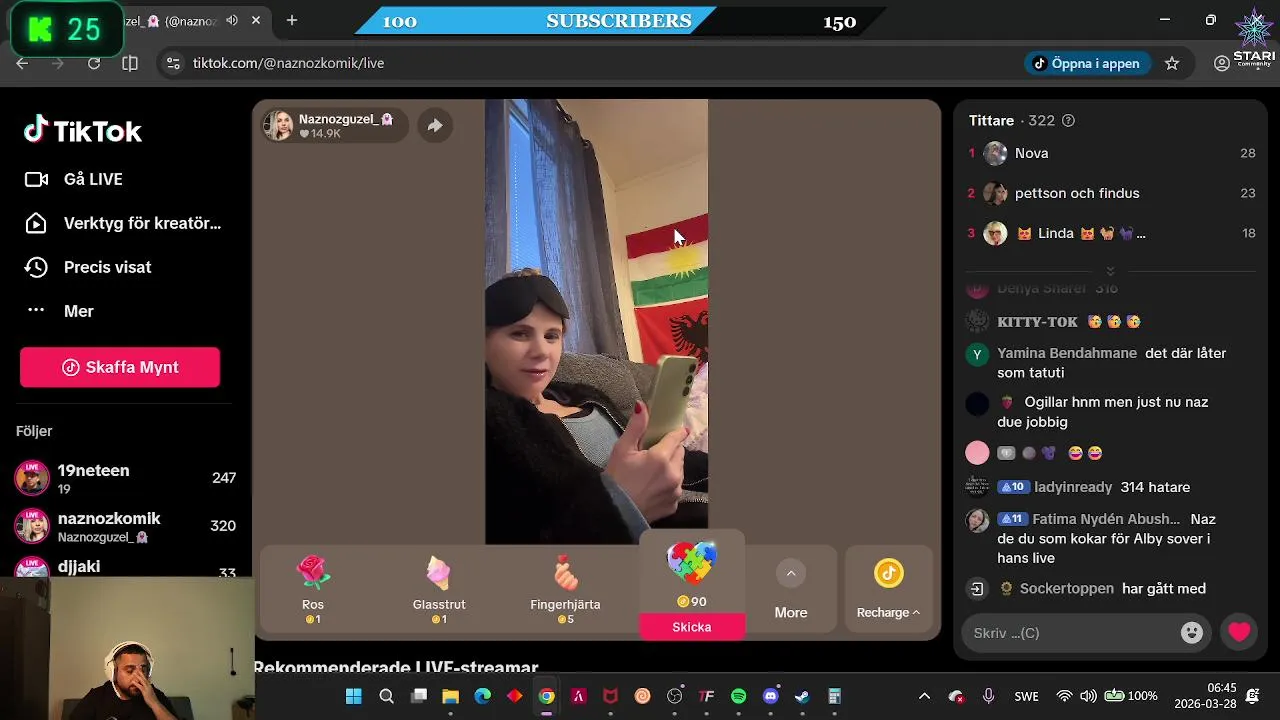The image size is (1280, 720).
Task: Open taskbar Search
Action: pos(386,696)
